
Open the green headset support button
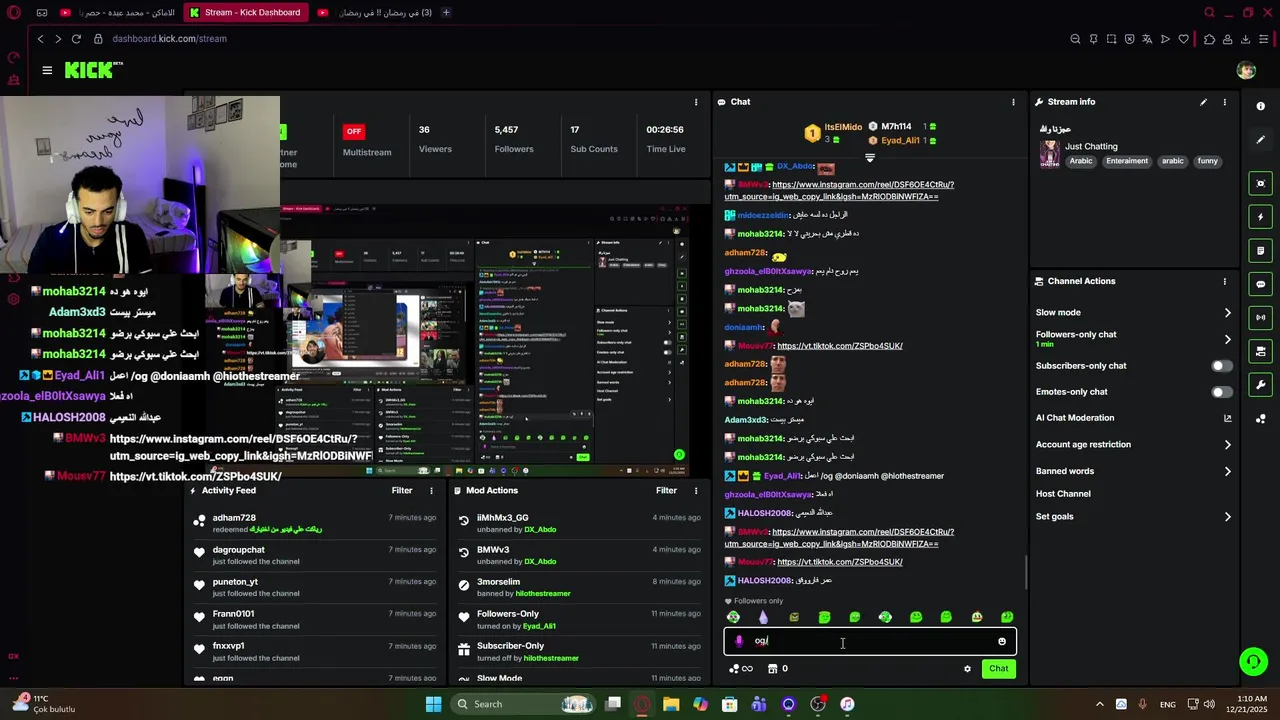point(1253,661)
